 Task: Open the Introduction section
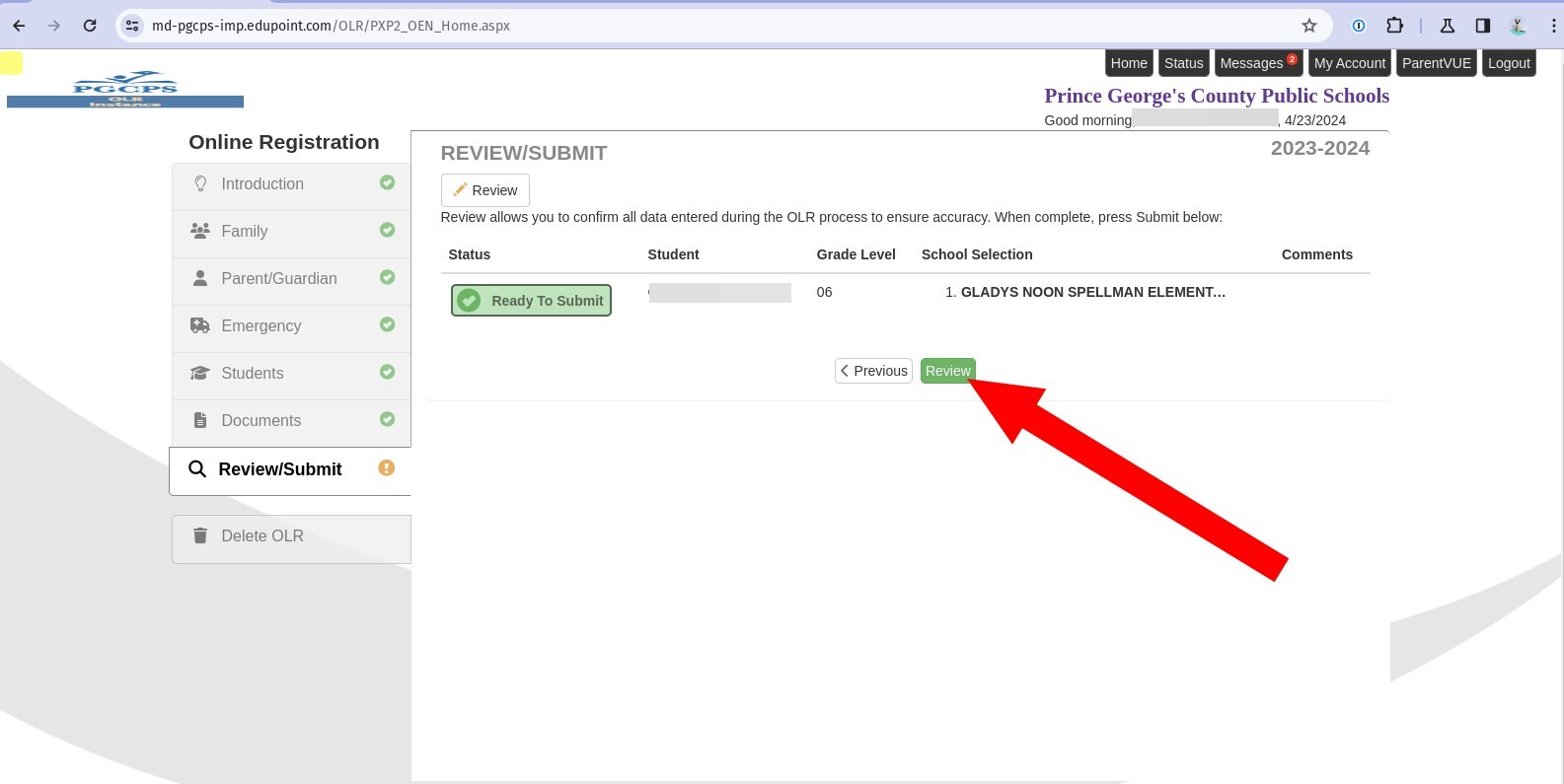point(262,184)
